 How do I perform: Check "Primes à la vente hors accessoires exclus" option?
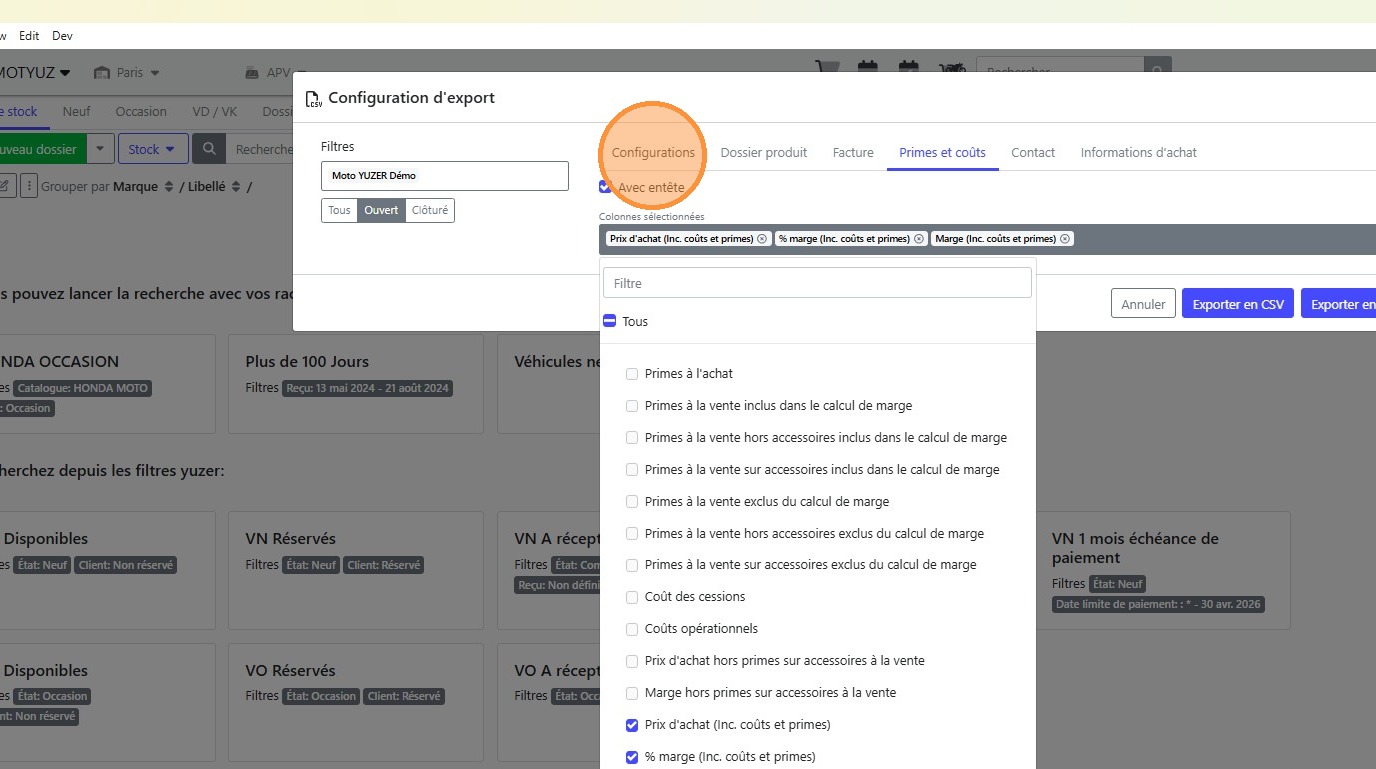click(632, 534)
